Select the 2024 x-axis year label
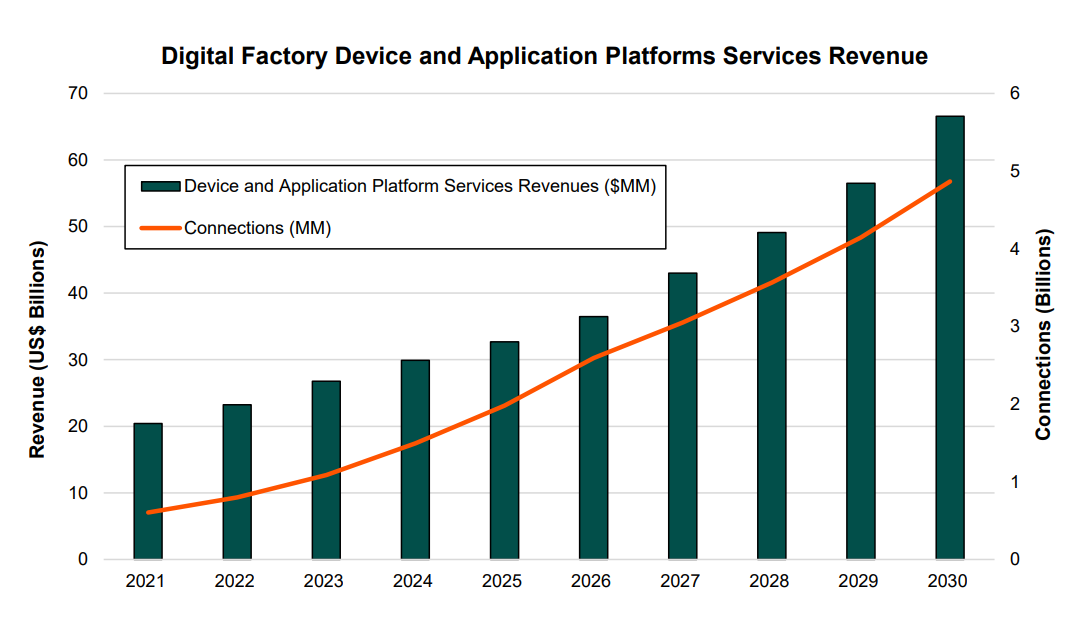The image size is (1077, 636). [x=415, y=581]
